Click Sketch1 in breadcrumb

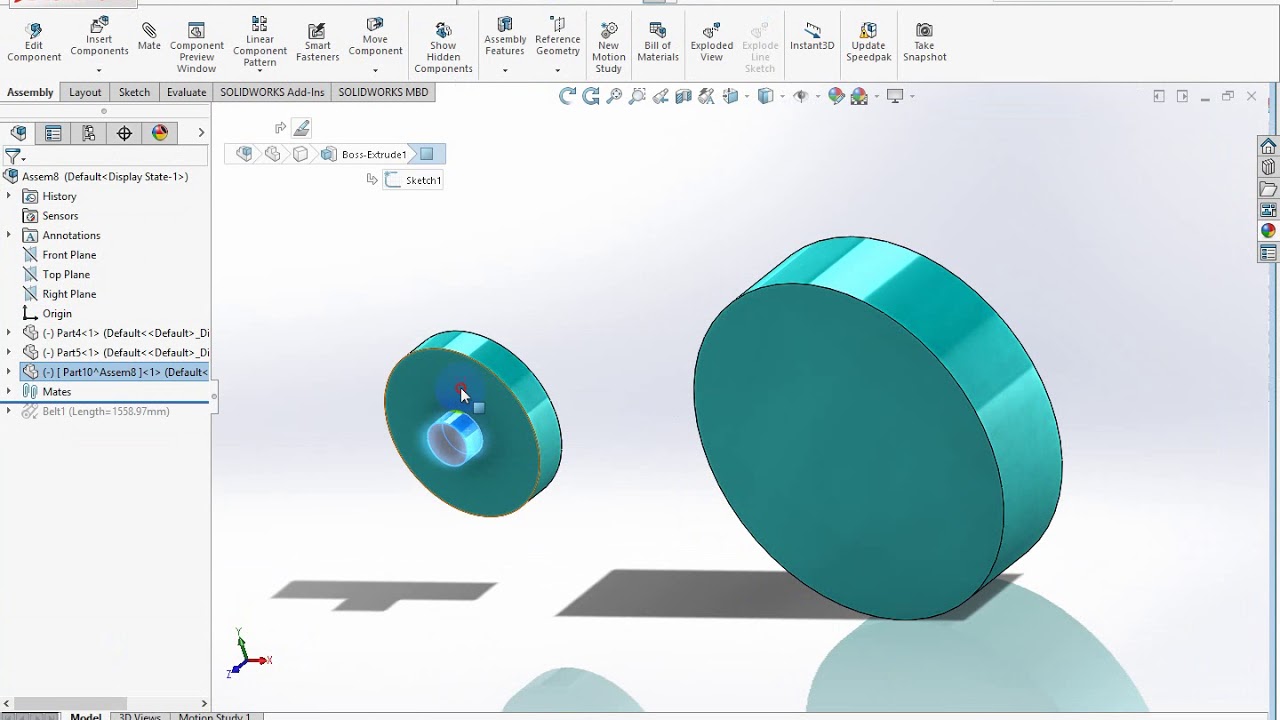(x=415, y=180)
